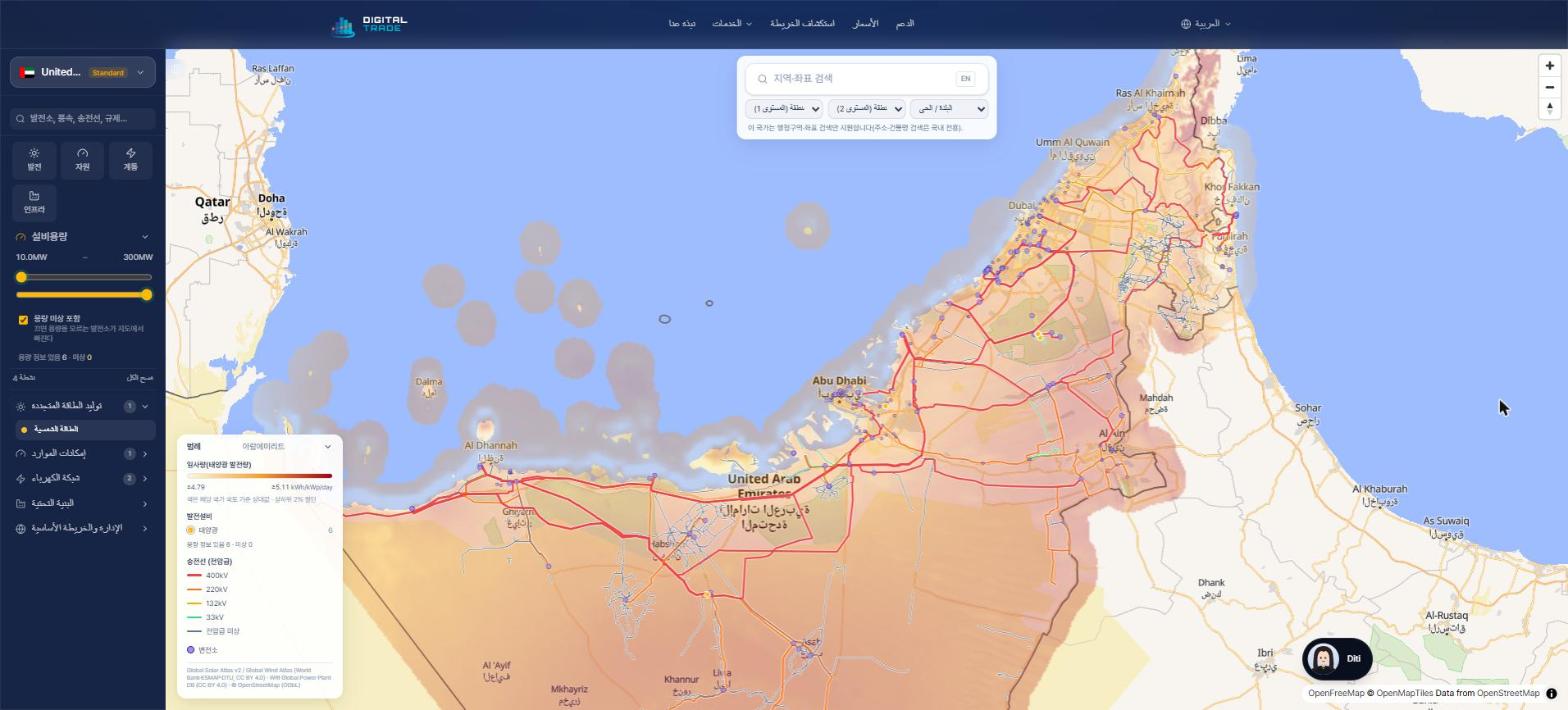This screenshot has width=1568, height=710.
Task: Toggle the highlighted solar energy layer item
Action: tap(85, 429)
